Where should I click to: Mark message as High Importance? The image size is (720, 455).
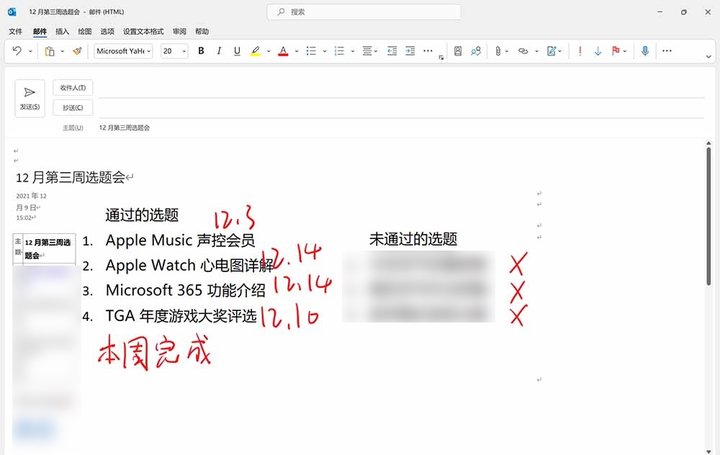(x=579, y=51)
